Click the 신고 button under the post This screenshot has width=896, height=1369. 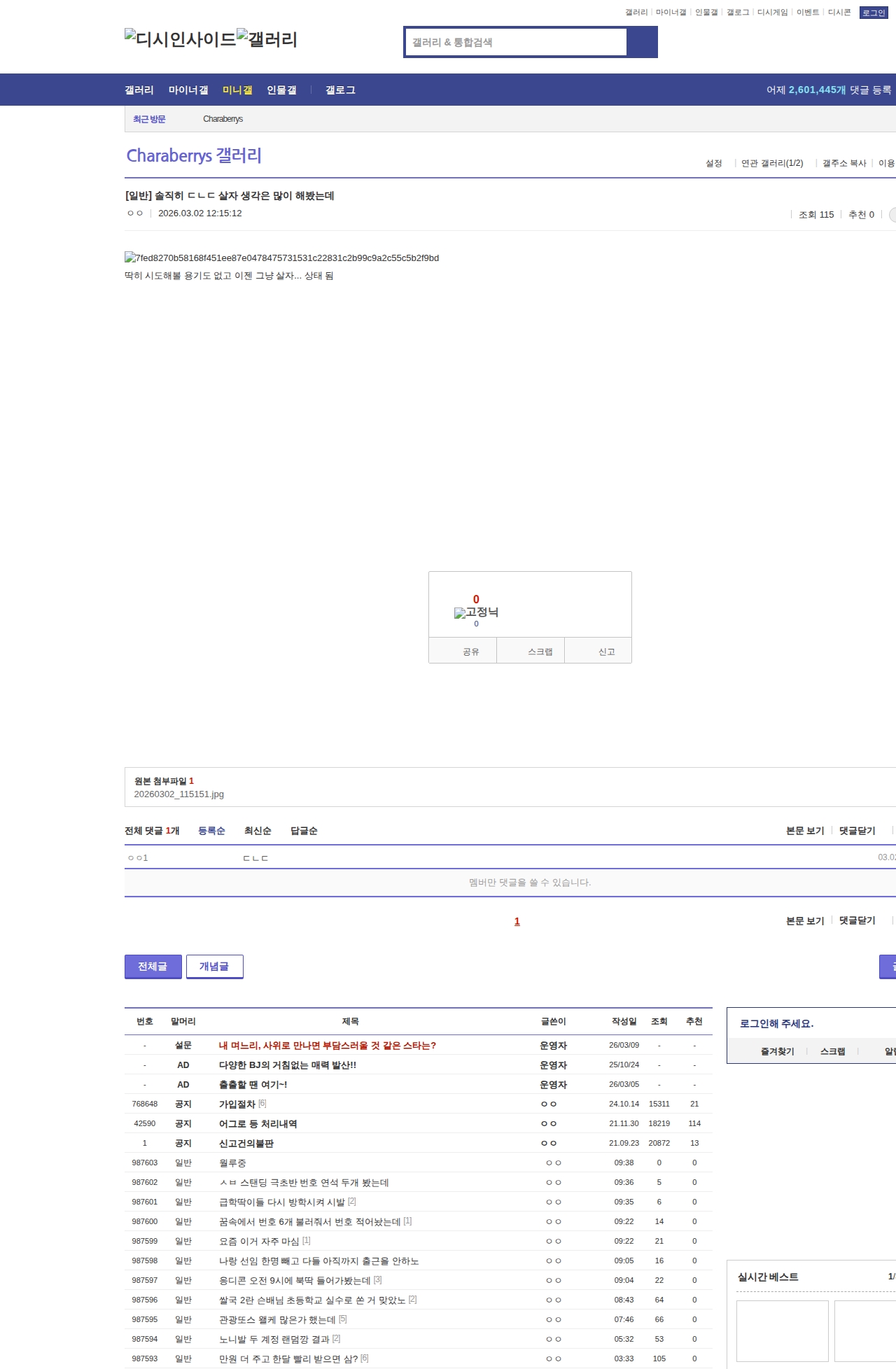pyautogui.click(x=606, y=652)
